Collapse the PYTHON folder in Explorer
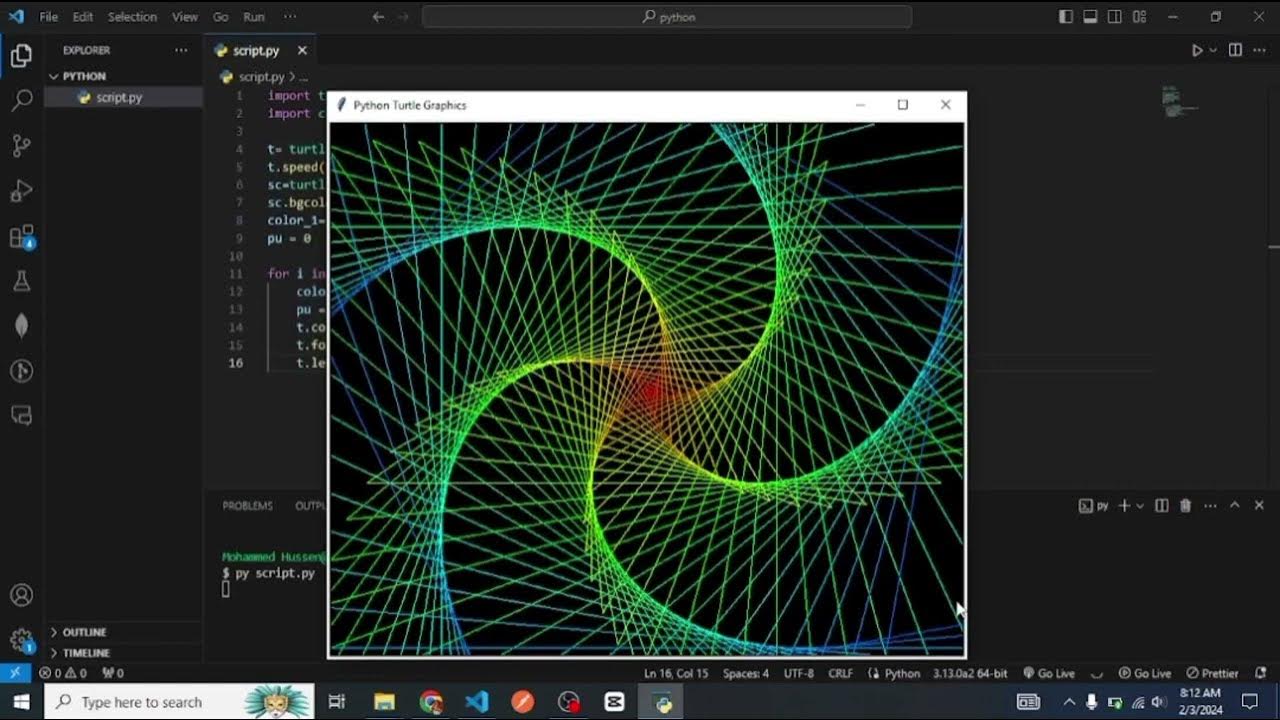The height and width of the screenshot is (720, 1280). click(x=84, y=76)
